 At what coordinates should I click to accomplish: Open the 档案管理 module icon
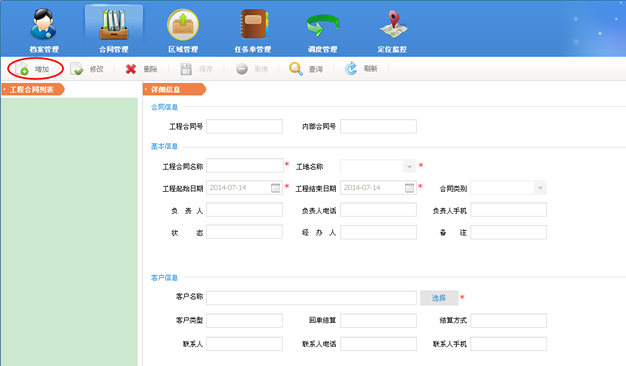click(x=44, y=25)
